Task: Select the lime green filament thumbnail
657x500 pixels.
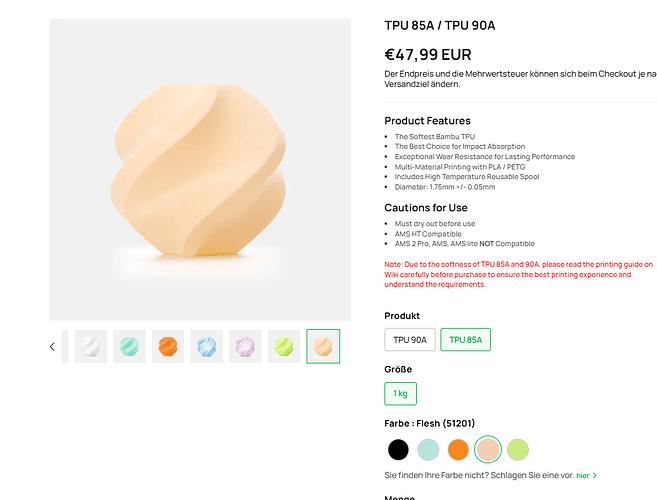Action: 284,346
